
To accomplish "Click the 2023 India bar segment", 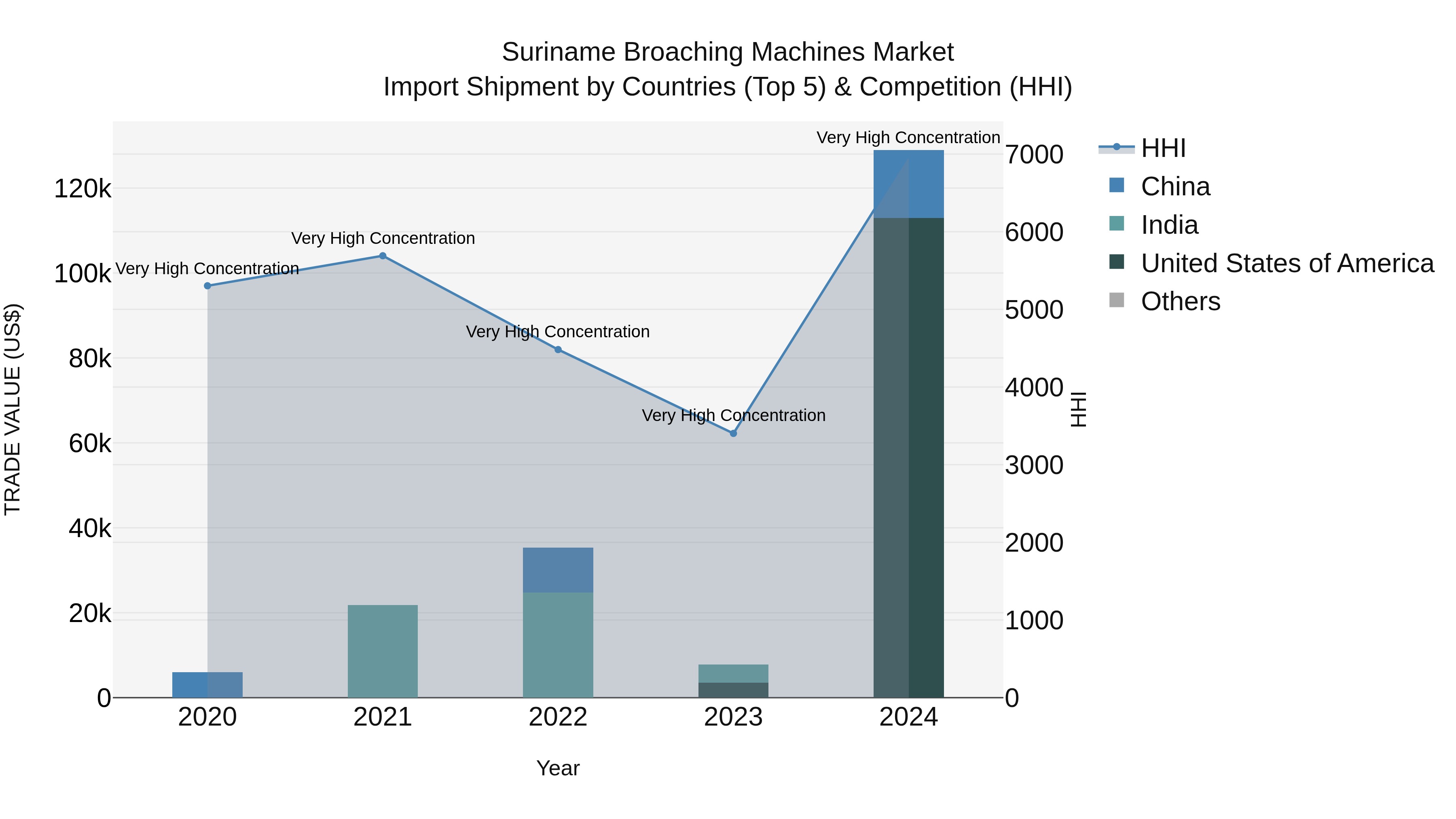I will [x=733, y=674].
